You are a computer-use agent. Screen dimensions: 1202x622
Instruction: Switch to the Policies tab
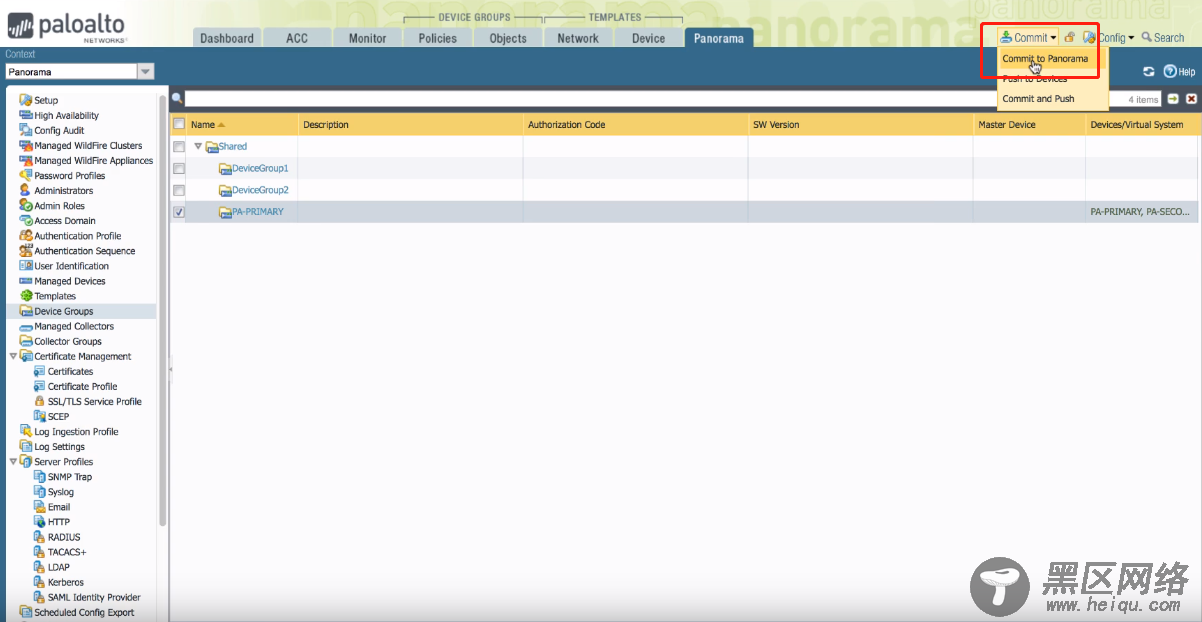pyautogui.click(x=437, y=38)
